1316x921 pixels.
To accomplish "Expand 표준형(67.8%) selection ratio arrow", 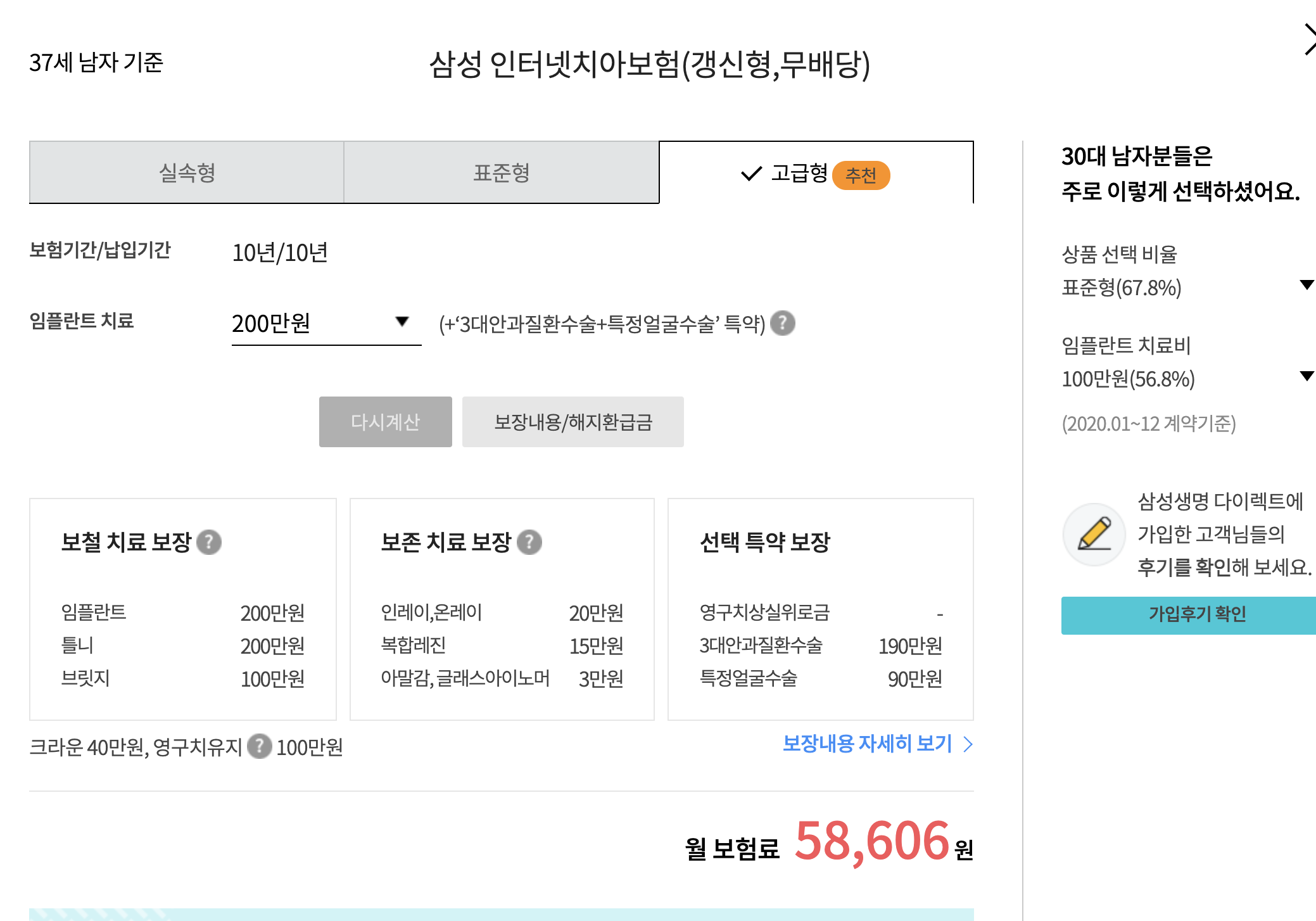I will [x=1306, y=285].
